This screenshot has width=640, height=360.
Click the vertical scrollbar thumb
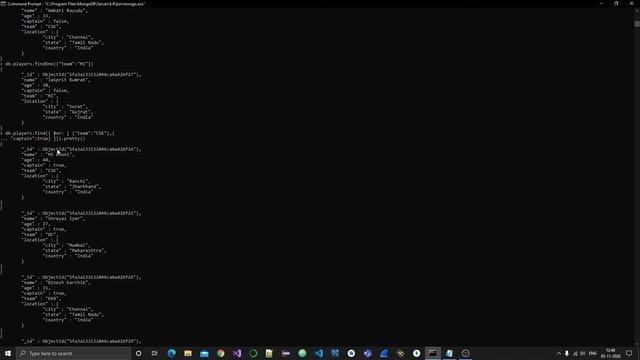point(637,24)
